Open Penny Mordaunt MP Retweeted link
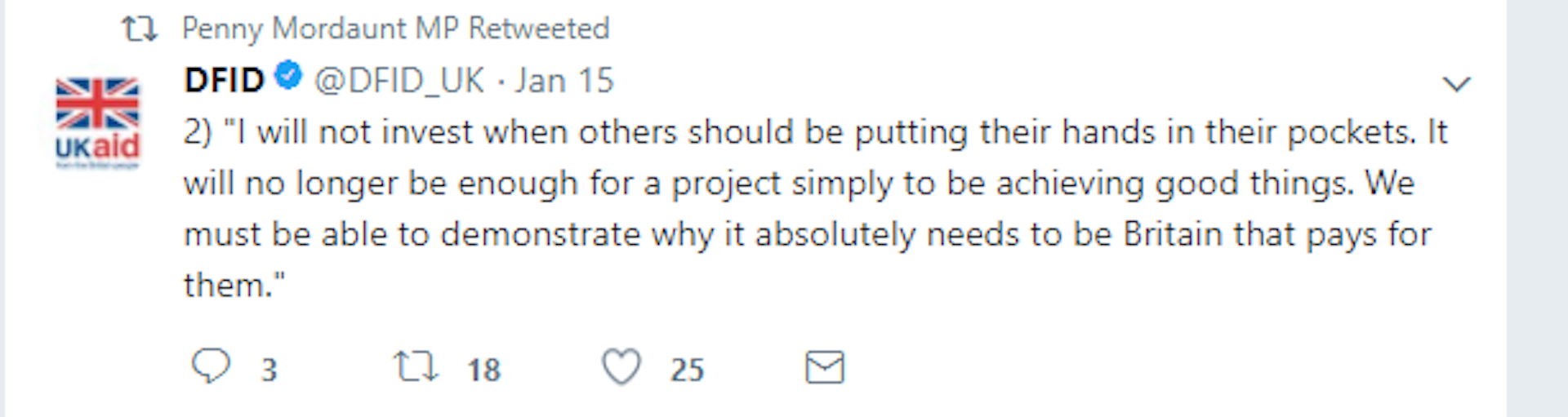 (395, 29)
